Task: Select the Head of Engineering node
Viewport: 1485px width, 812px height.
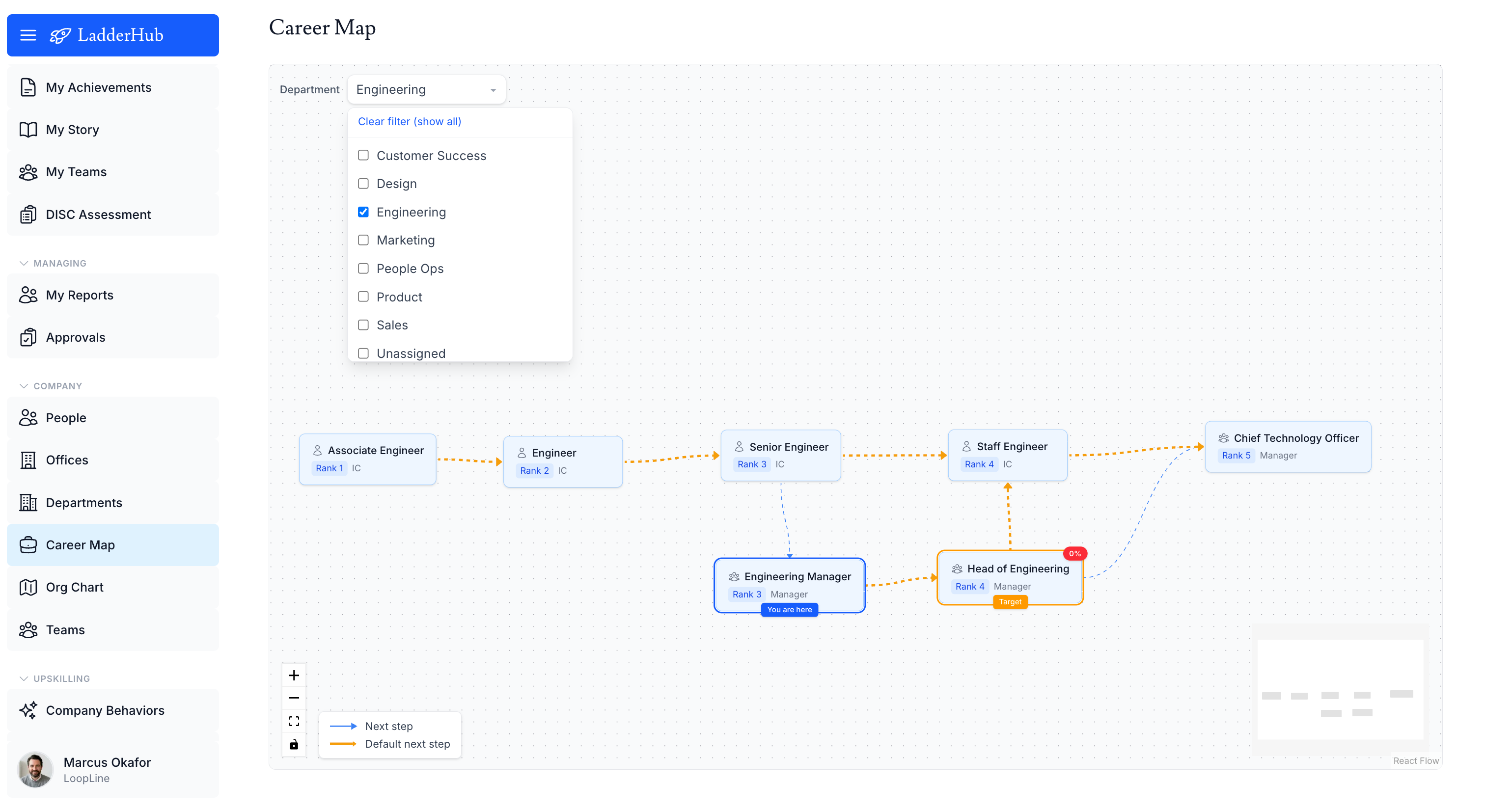Action: tap(1010, 577)
